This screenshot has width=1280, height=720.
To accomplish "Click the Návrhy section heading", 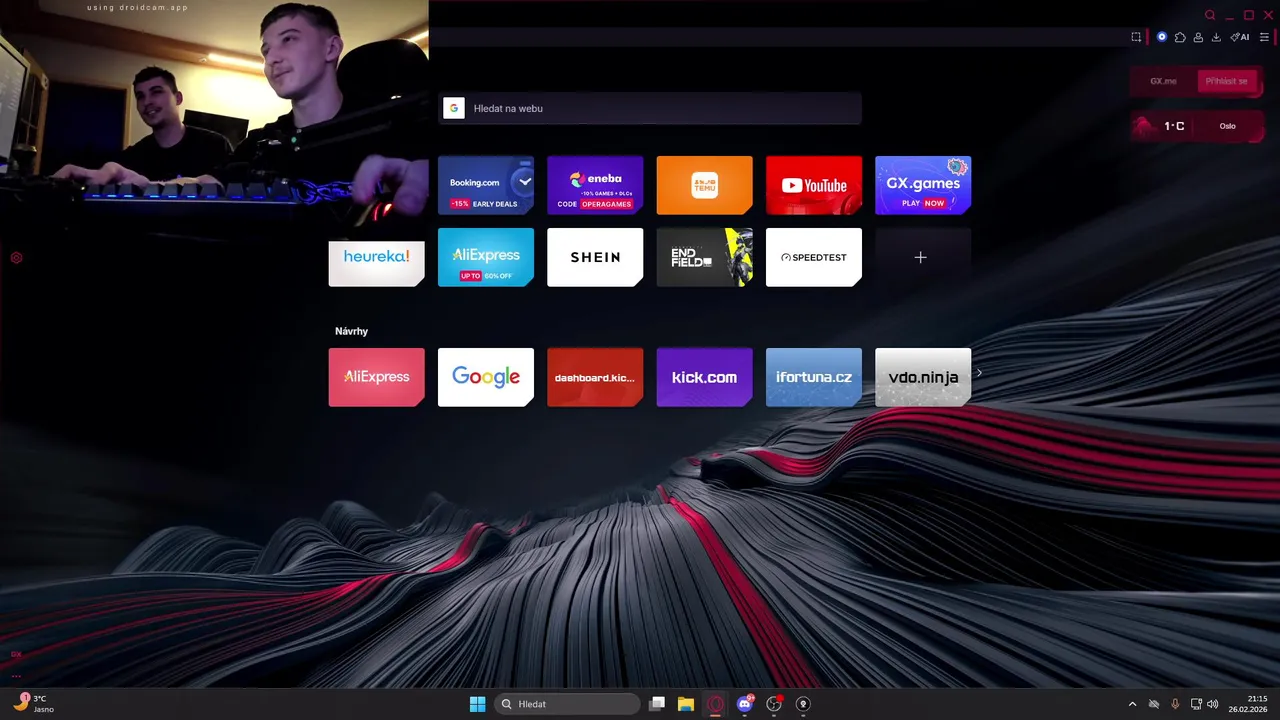I will pyautogui.click(x=351, y=331).
